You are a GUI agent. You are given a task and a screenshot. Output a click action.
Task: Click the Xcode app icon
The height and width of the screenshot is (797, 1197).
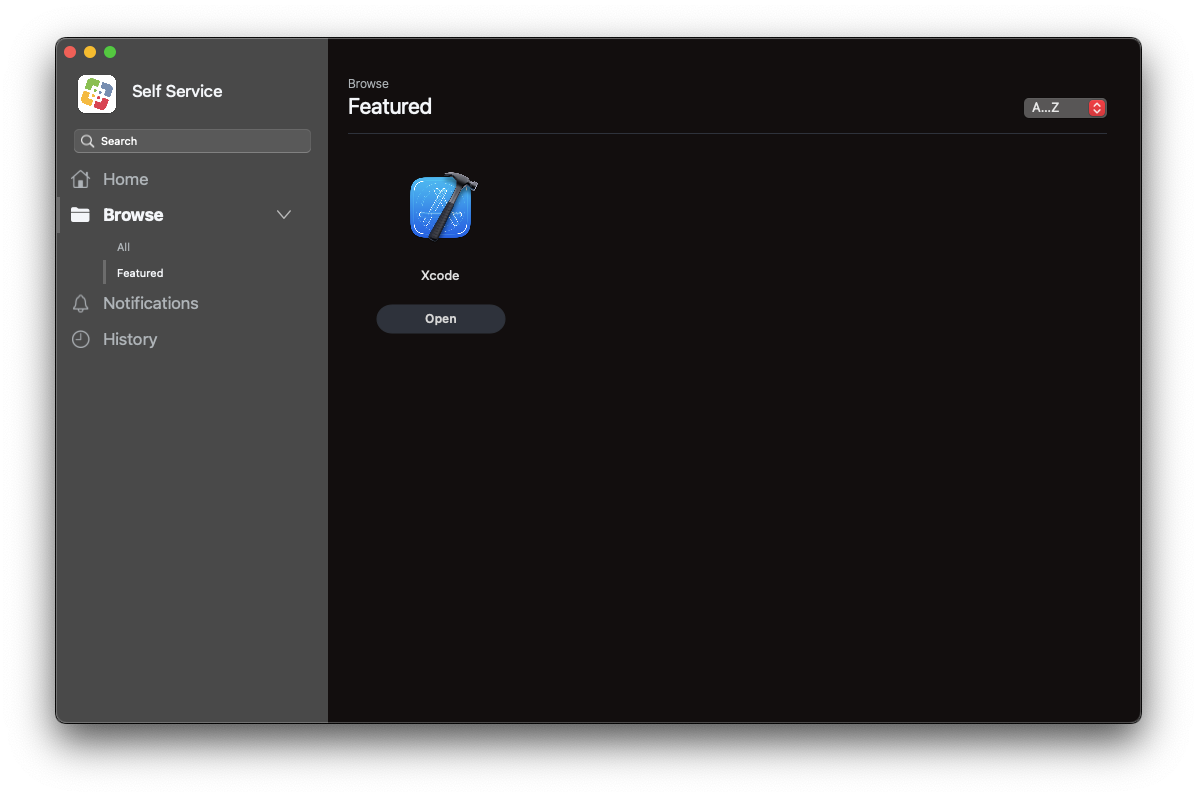click(442, 207)
